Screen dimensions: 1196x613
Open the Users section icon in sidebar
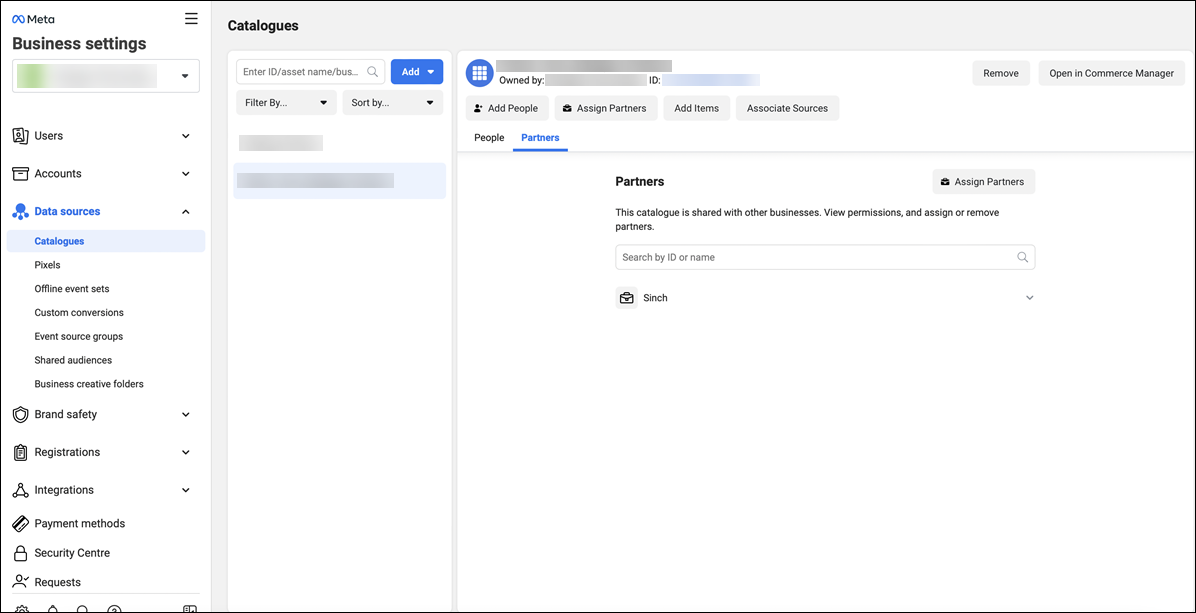pos(21,135)
